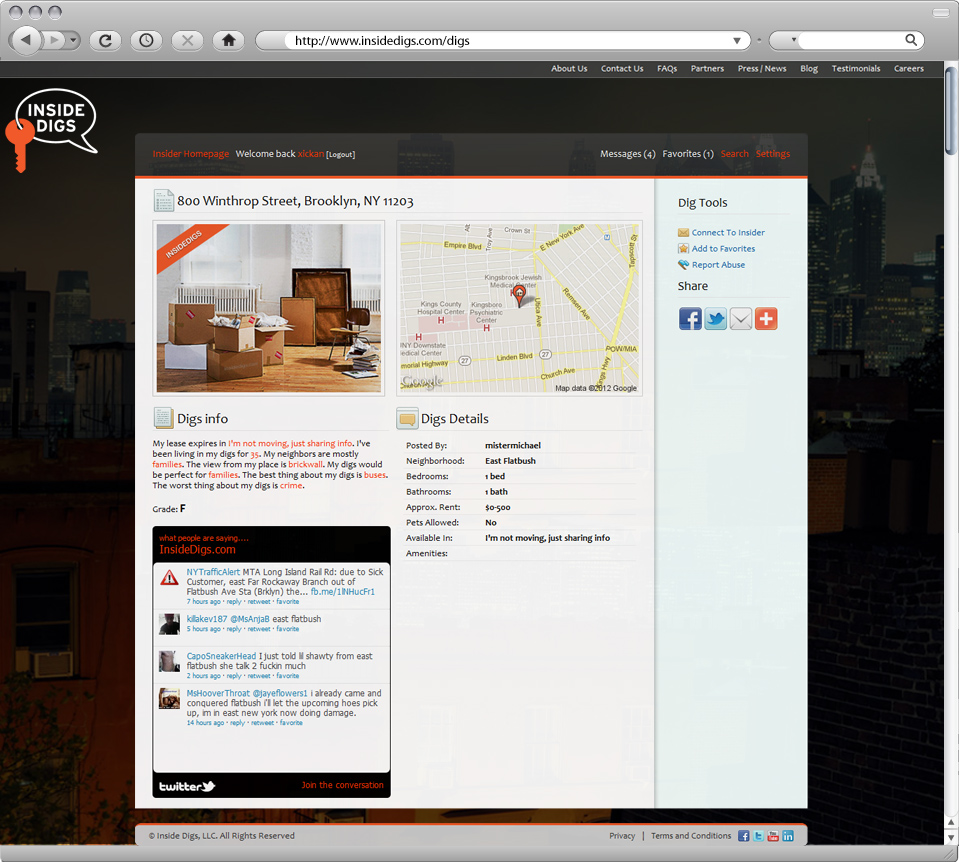Click the Inside Digs logo
959x862 pixels.
pos(51,130)
